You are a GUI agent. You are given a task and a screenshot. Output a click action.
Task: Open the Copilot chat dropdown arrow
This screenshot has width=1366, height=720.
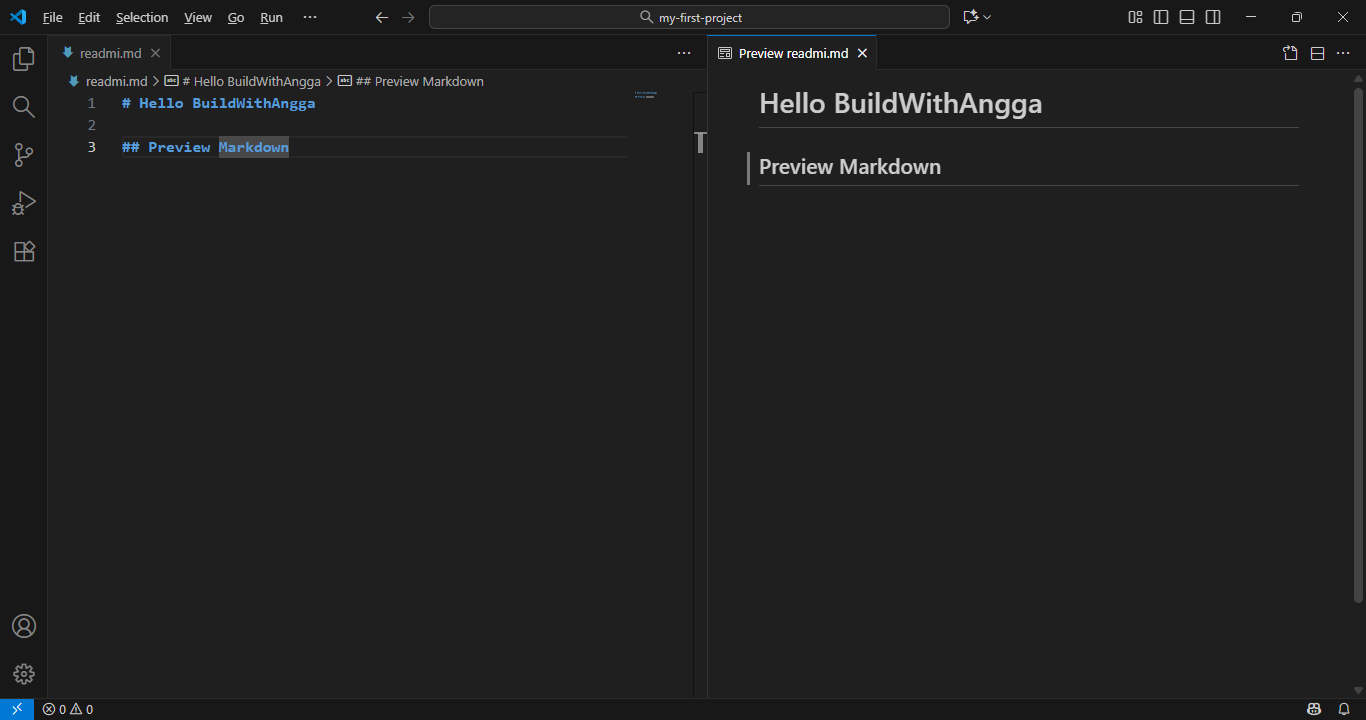pos(988,16)
